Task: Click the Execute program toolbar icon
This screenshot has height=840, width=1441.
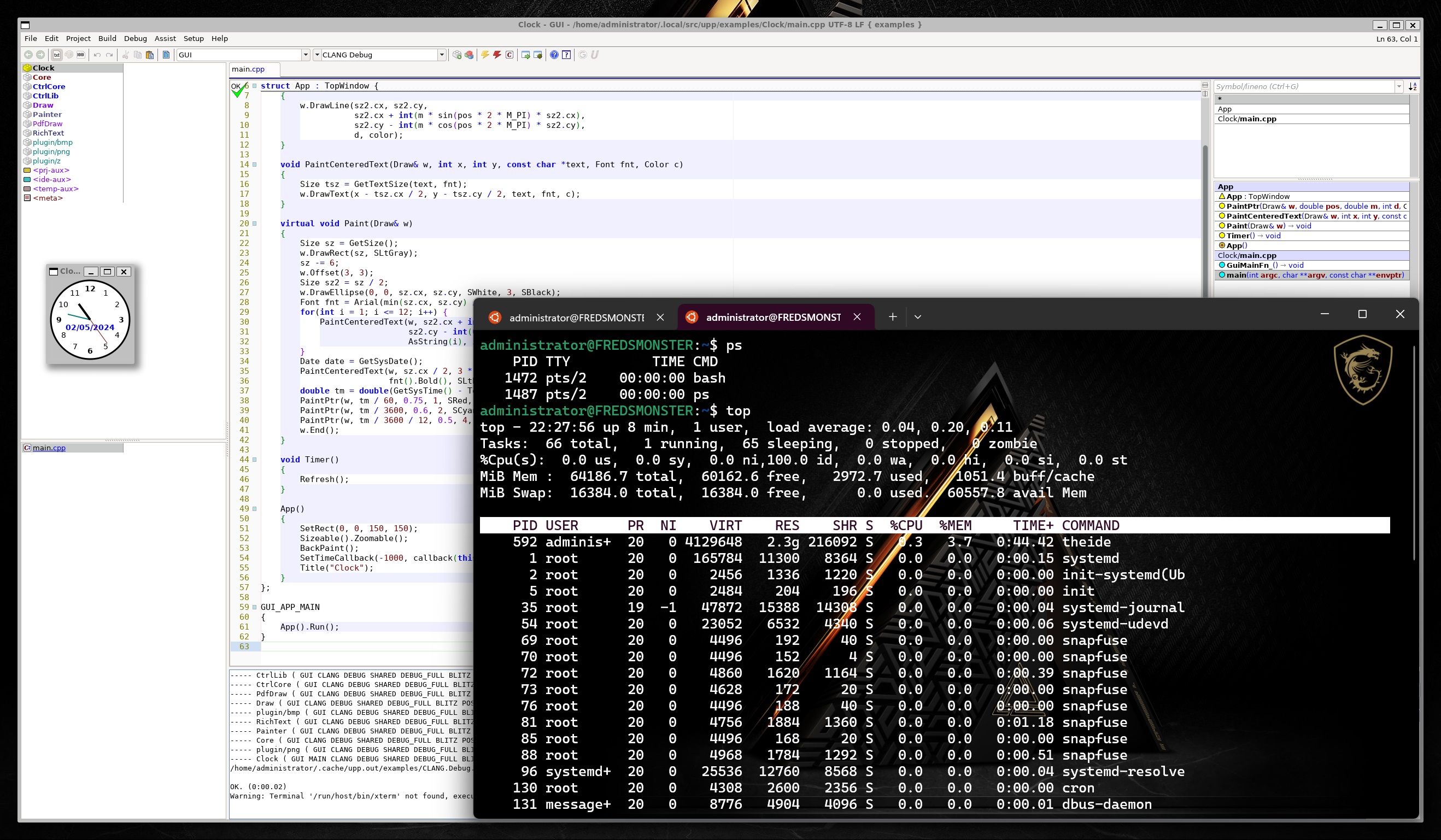Action: pyautogui.click(x=525, y=55)
